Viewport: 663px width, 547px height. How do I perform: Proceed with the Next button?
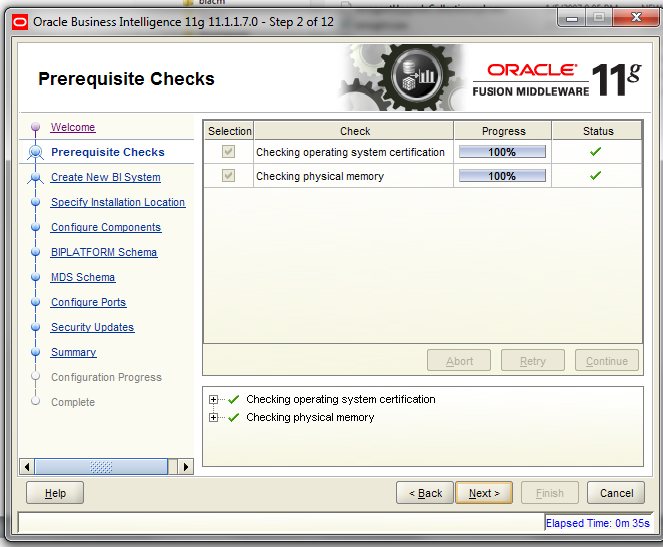click(484, 492)
